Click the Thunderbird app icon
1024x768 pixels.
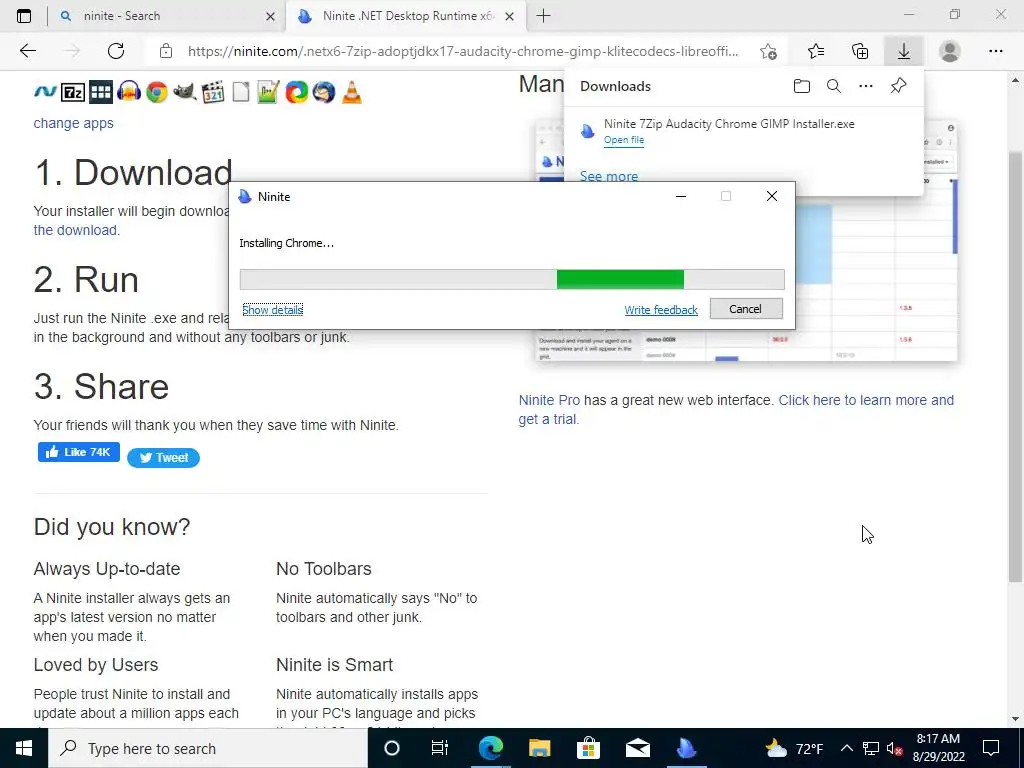point(324,92)
